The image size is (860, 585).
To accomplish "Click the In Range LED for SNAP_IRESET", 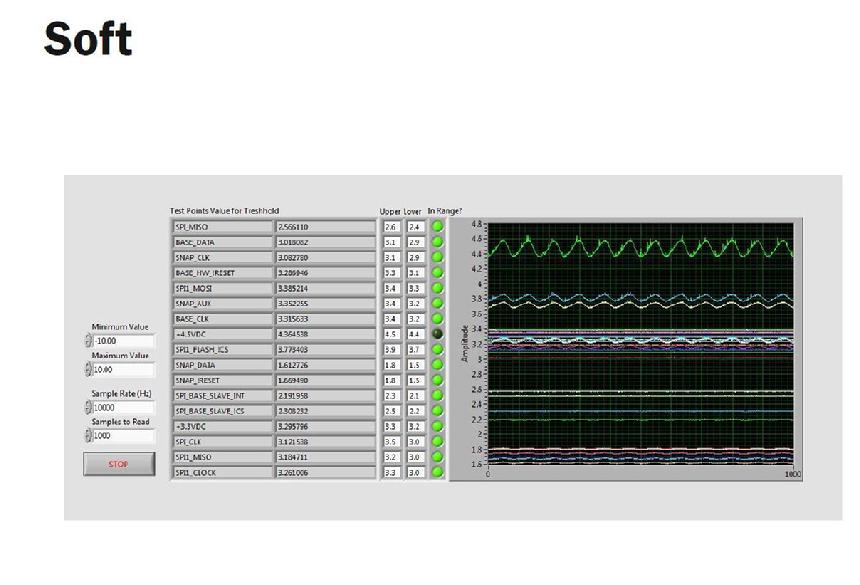I will [437, 379].
